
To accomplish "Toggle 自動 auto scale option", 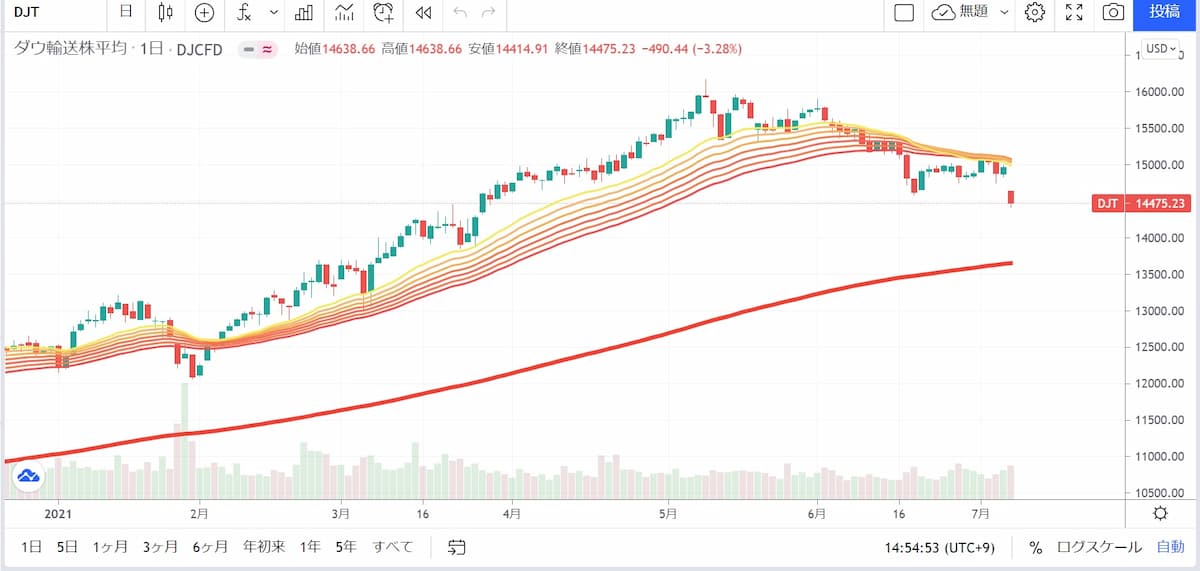I will tap(1171, 547).
